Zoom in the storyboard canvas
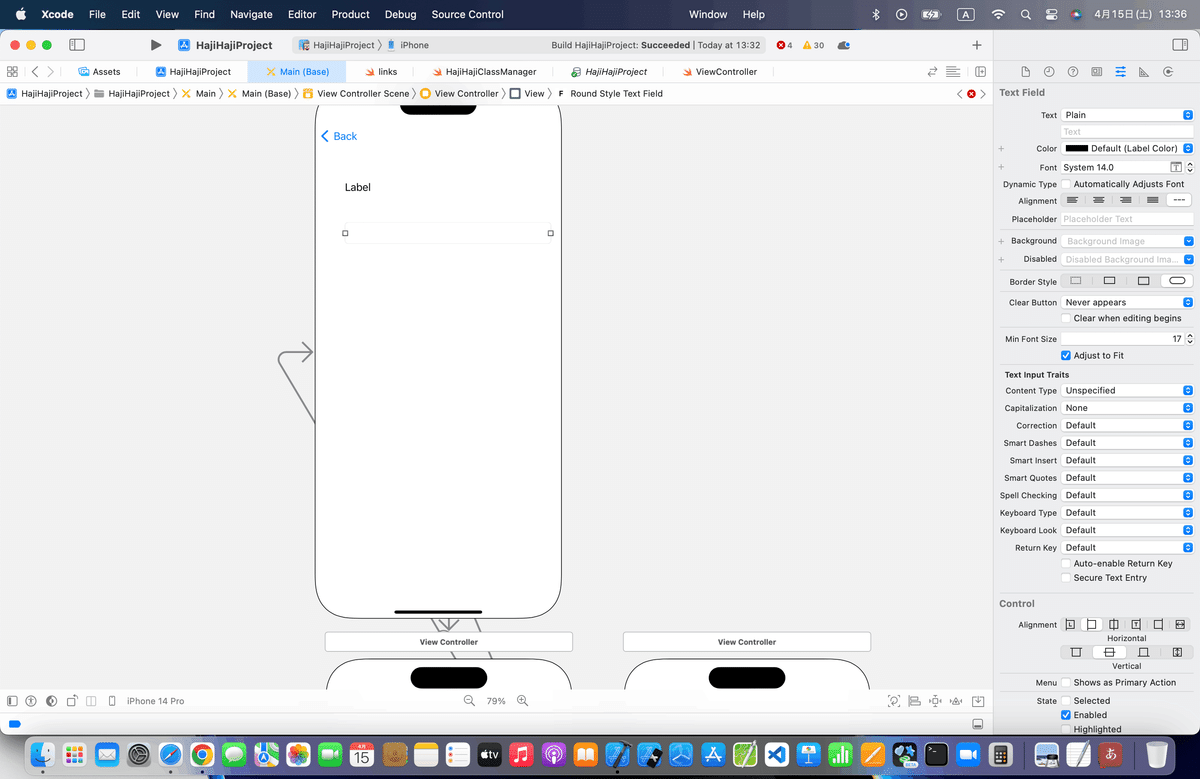Image resolution: width=1200 pixels, height=779 pixels. (x=522, y=701)
